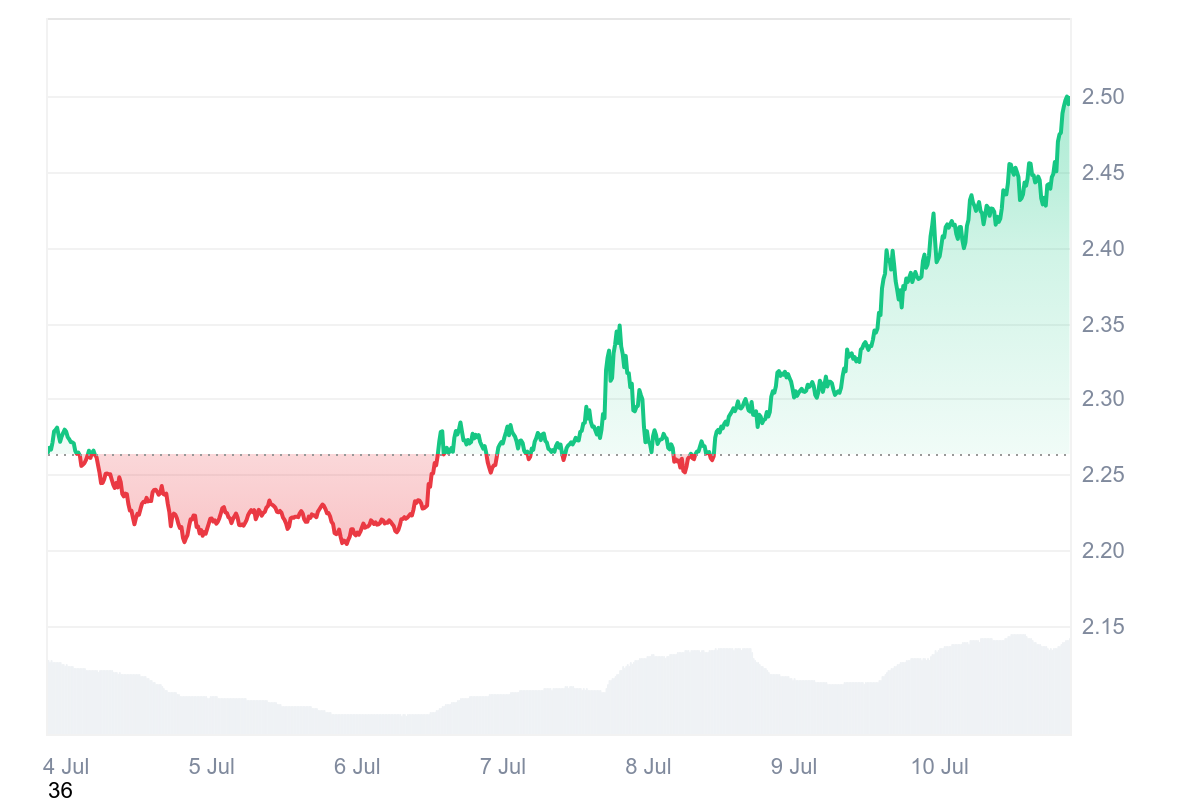
Task: Select the 6 Jul date label
Action: (357, 767)
